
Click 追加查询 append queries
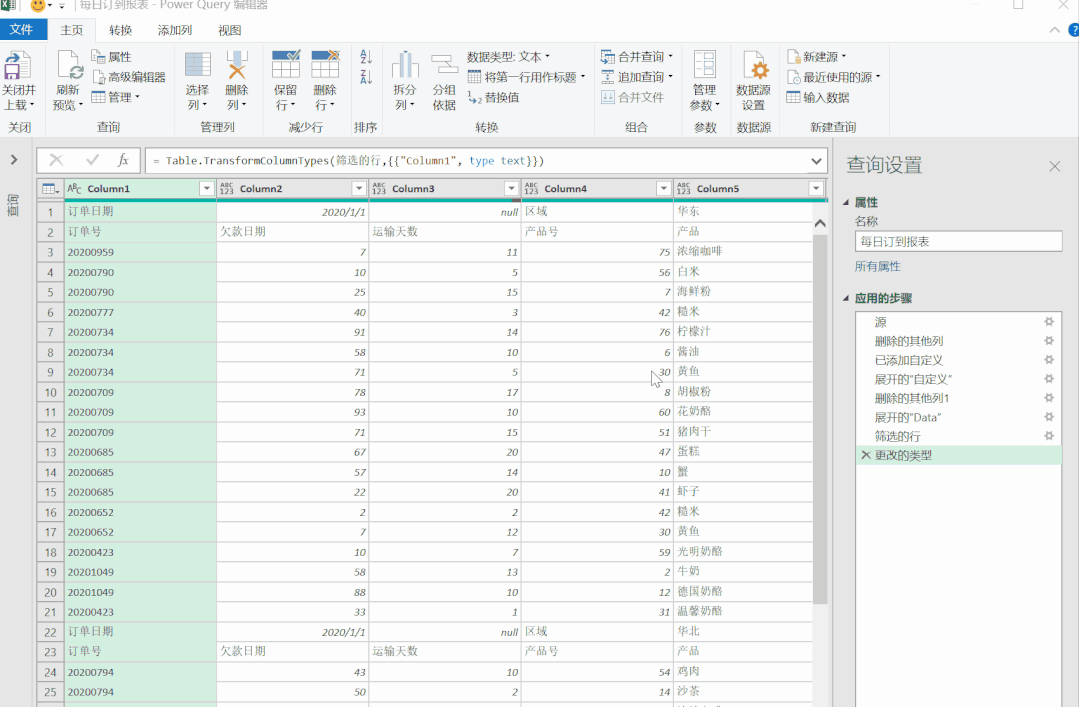637,77
